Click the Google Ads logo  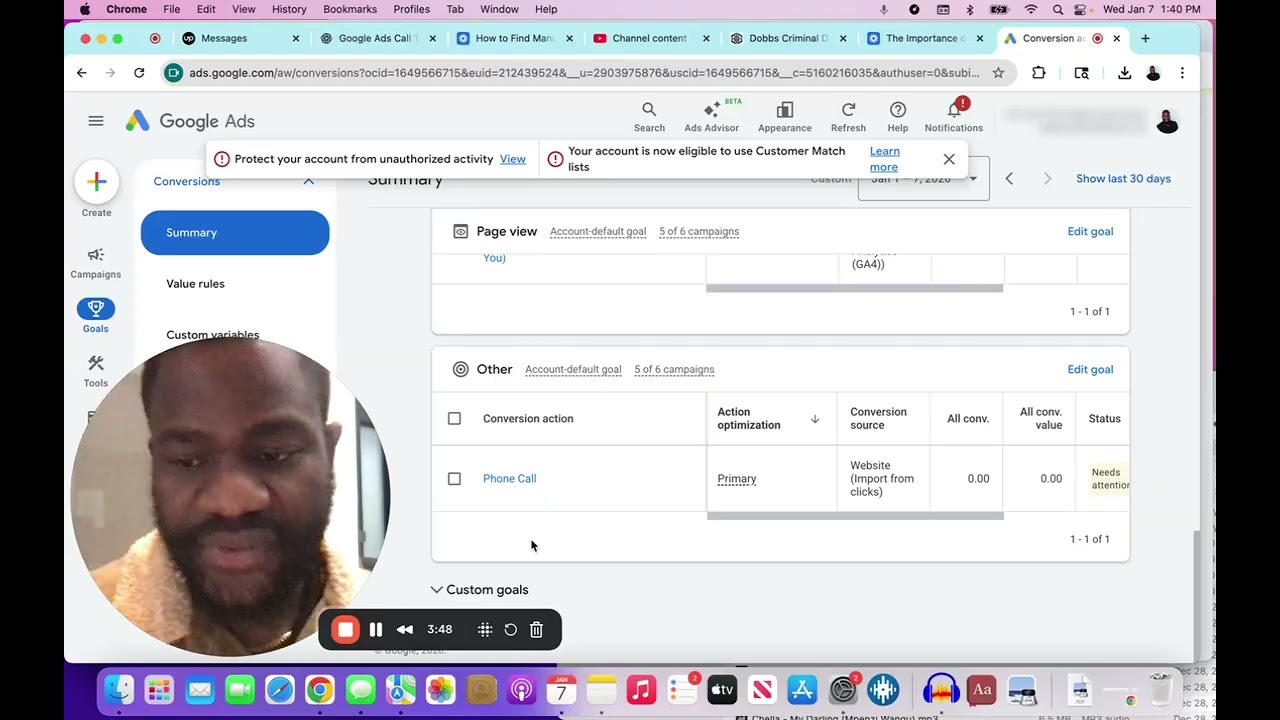tap(190, 121)
